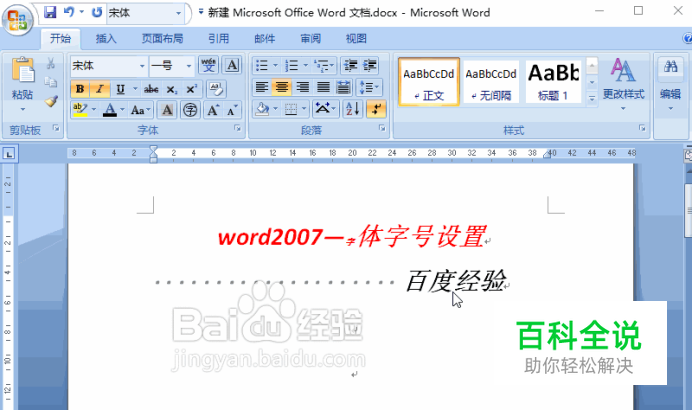The image size is (692, 410).
Task: Switch to 邮件 tab
Action: coord(264,39)
